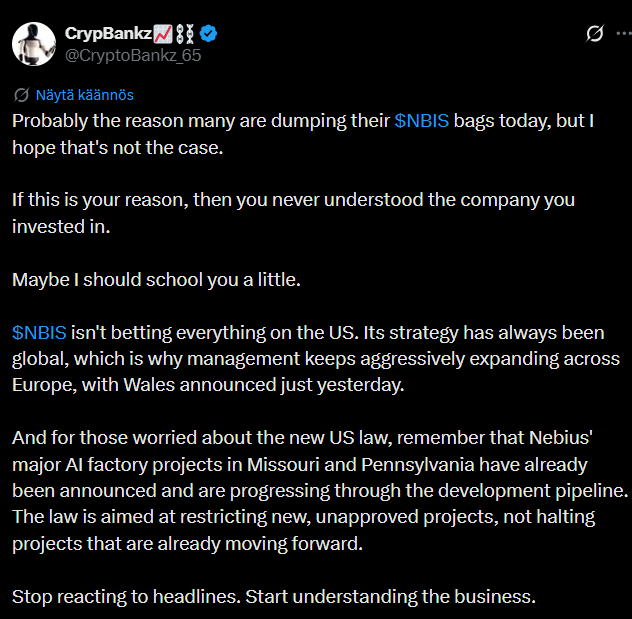Open CrypBankz profile avatar picture
Viewport: 632px width, 619px height.
(x=34, y=44)
